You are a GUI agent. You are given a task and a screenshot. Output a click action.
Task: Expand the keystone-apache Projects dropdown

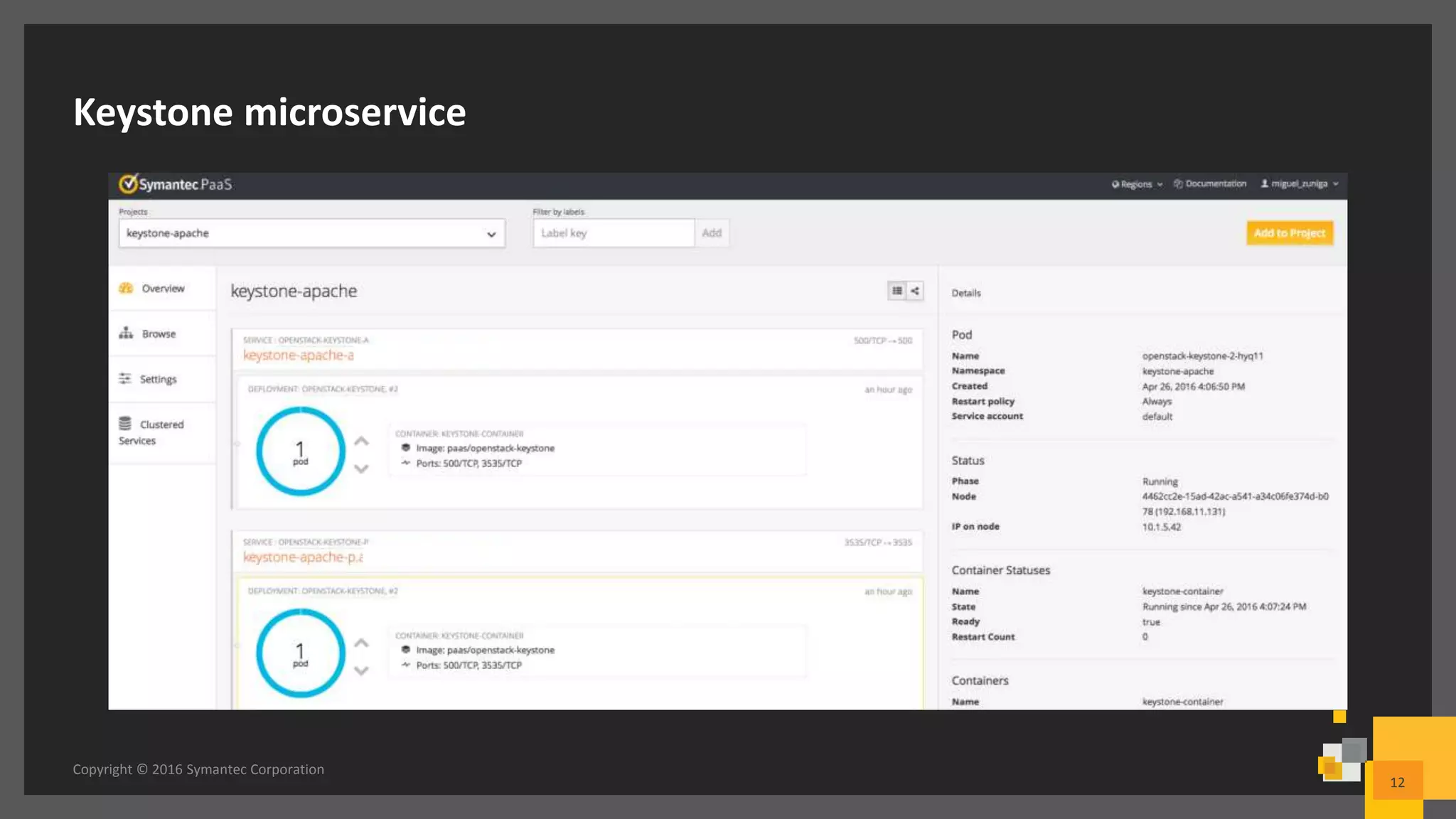pyautogui.click(x=312, y=233)
